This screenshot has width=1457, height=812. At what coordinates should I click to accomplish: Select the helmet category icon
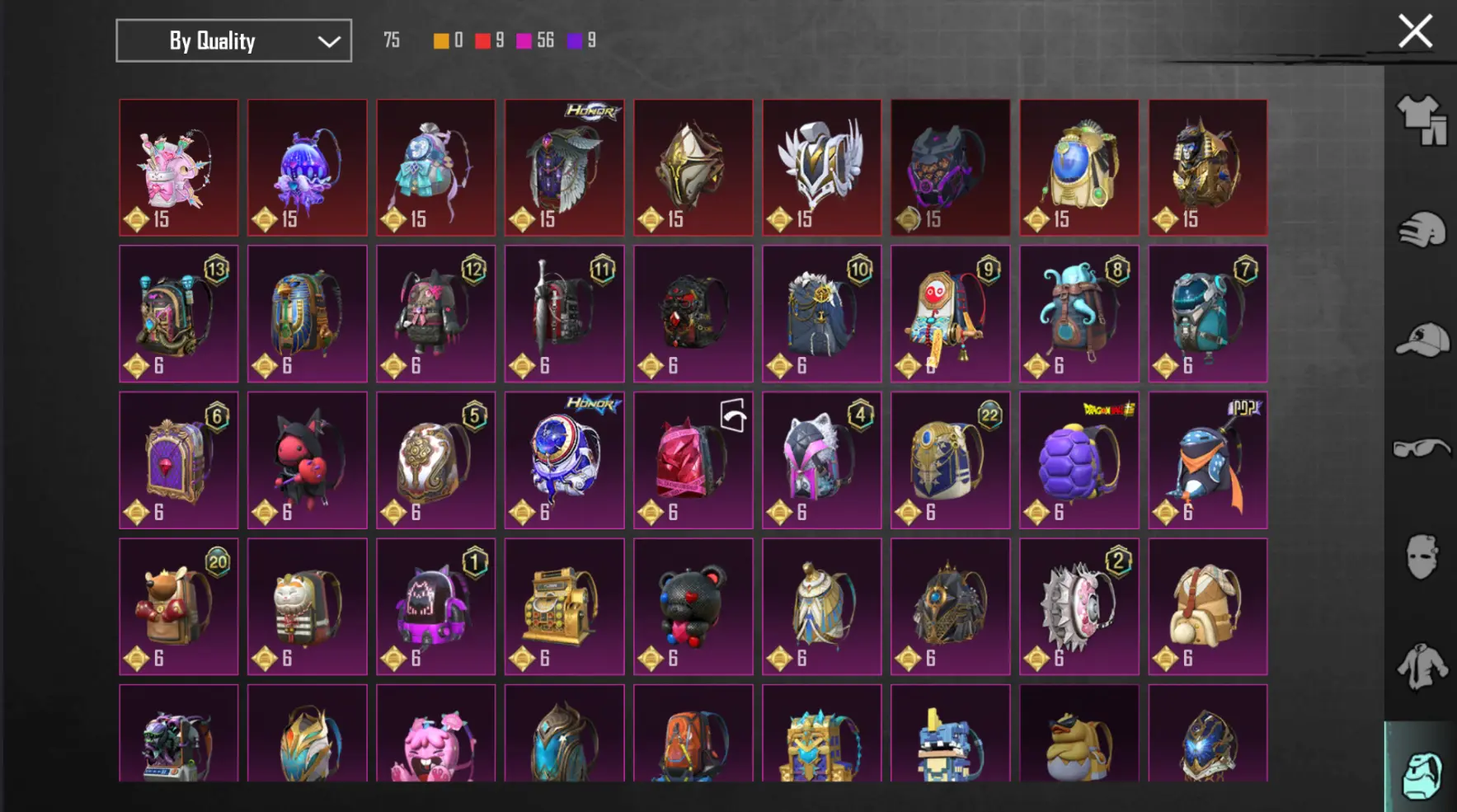tap(1422, 230)
